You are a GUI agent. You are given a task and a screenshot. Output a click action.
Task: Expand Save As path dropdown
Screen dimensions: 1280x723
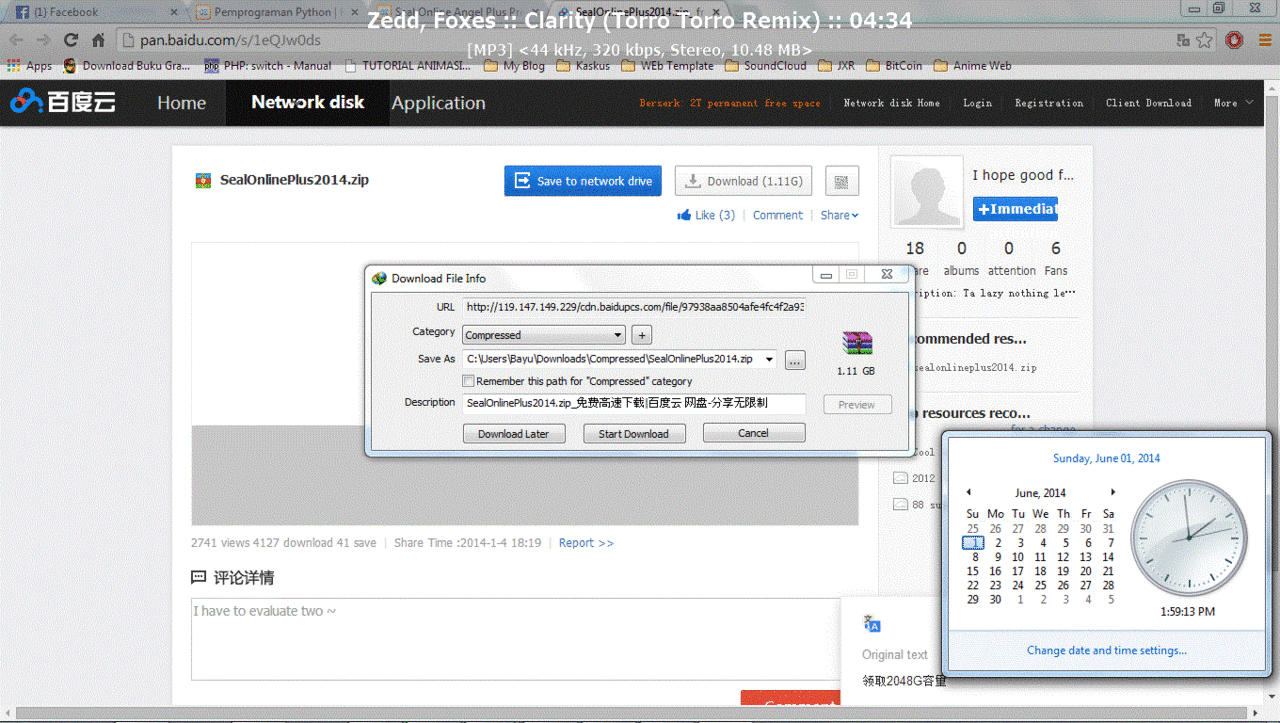coord(769,359)
